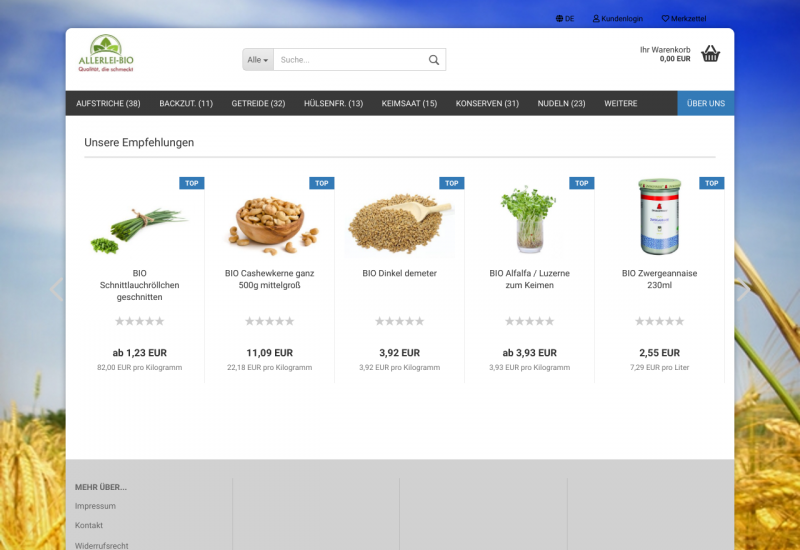Open the shopping basket icon
This screenshot has width=800, height=550.
click(x=710, y=54)
